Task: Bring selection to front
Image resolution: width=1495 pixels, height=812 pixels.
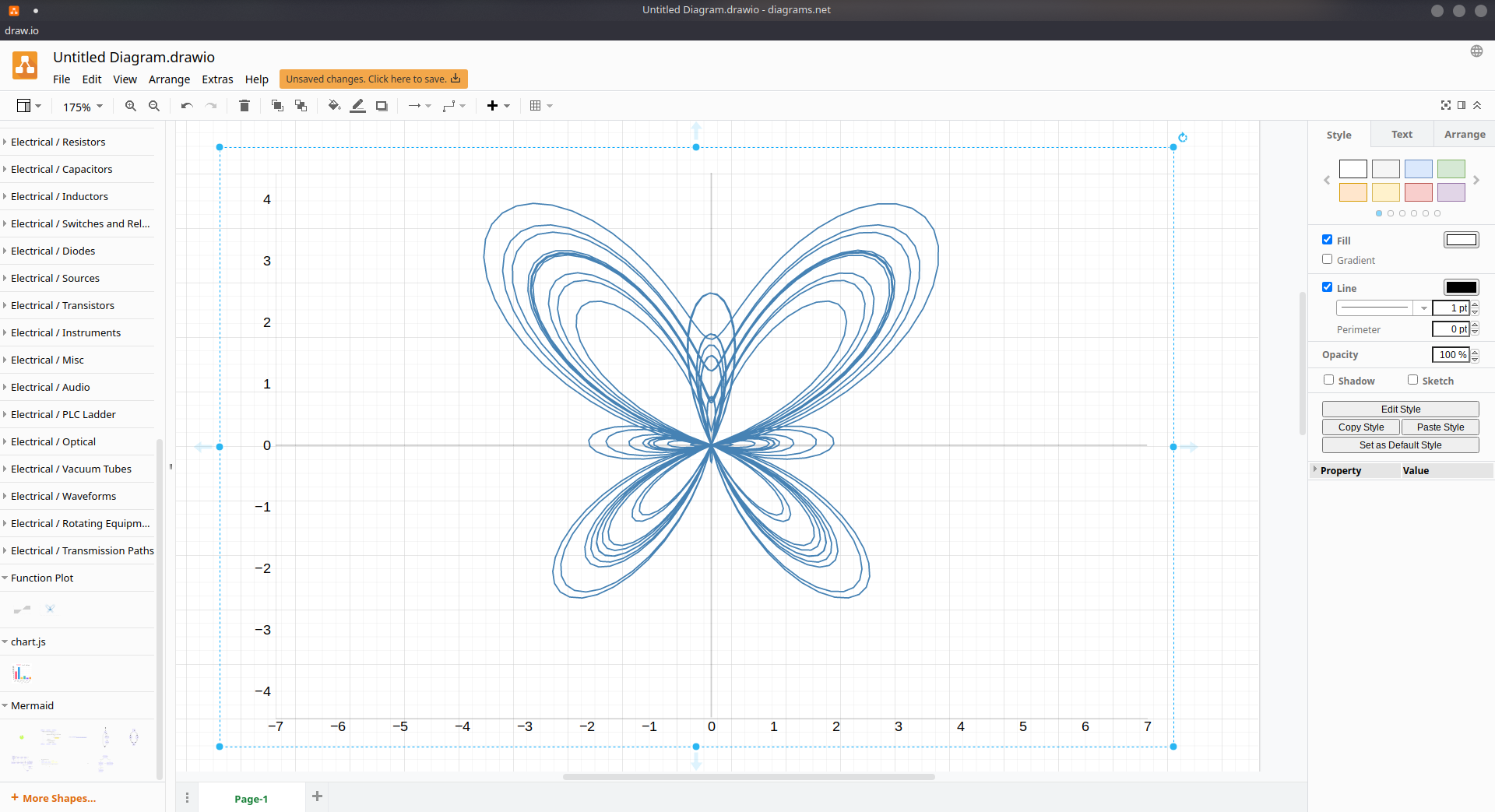Action: coord(277,106)
